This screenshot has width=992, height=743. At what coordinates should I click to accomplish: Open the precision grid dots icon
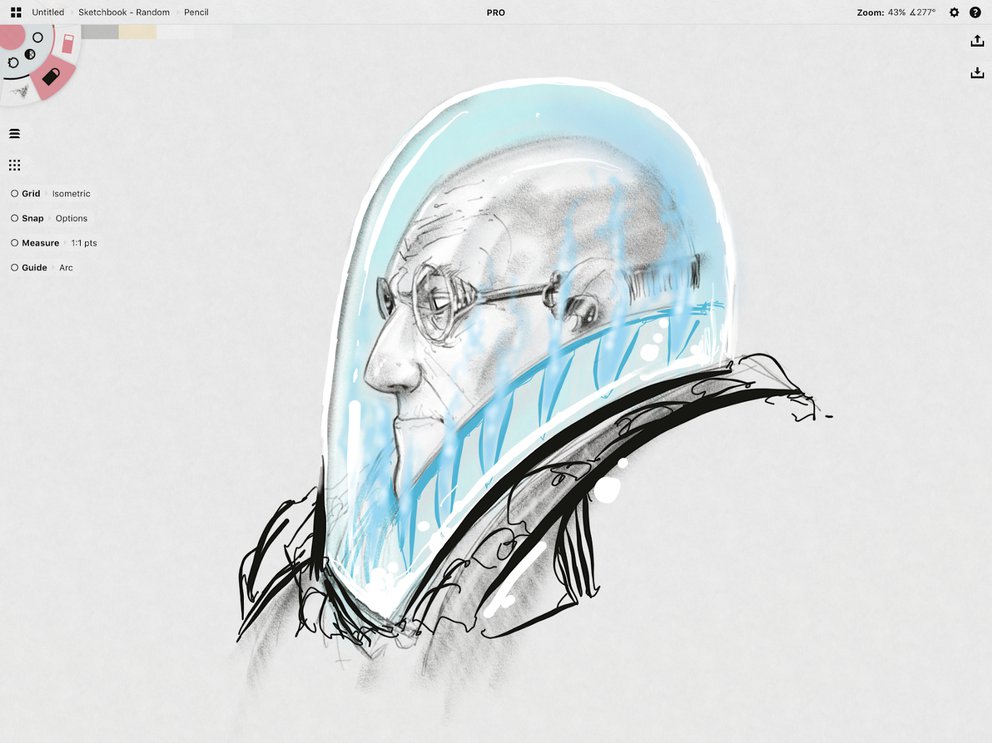(15, 164)
